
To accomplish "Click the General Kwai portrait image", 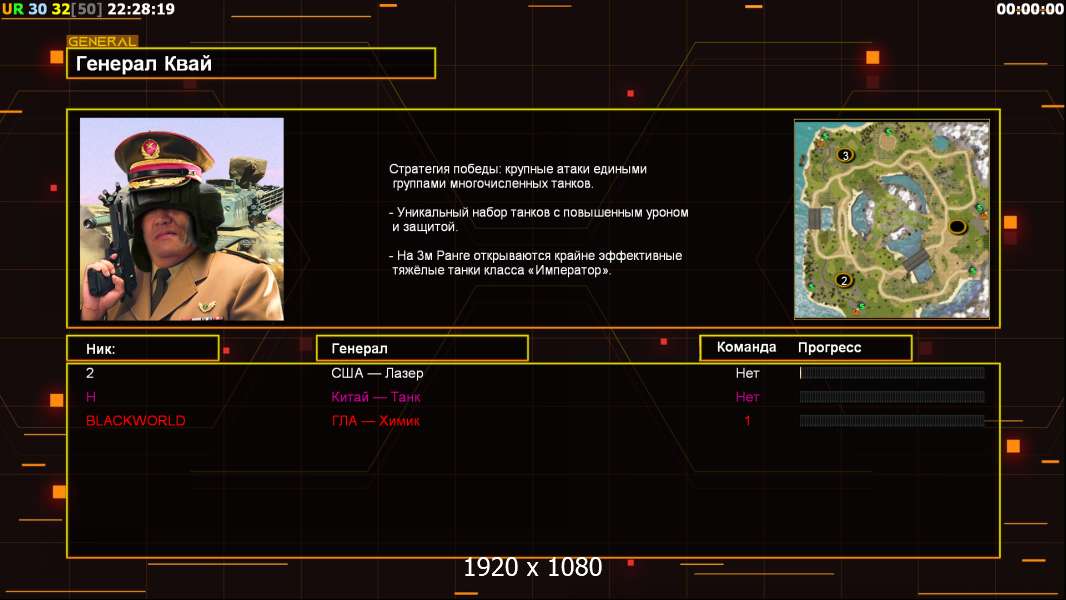I will pos(181,219).
